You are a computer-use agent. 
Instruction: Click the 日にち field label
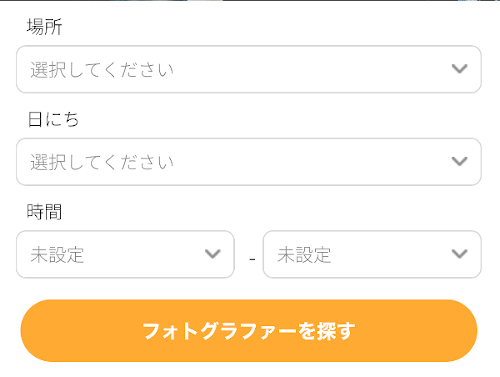pyautogui.click(x=53, y=119)
